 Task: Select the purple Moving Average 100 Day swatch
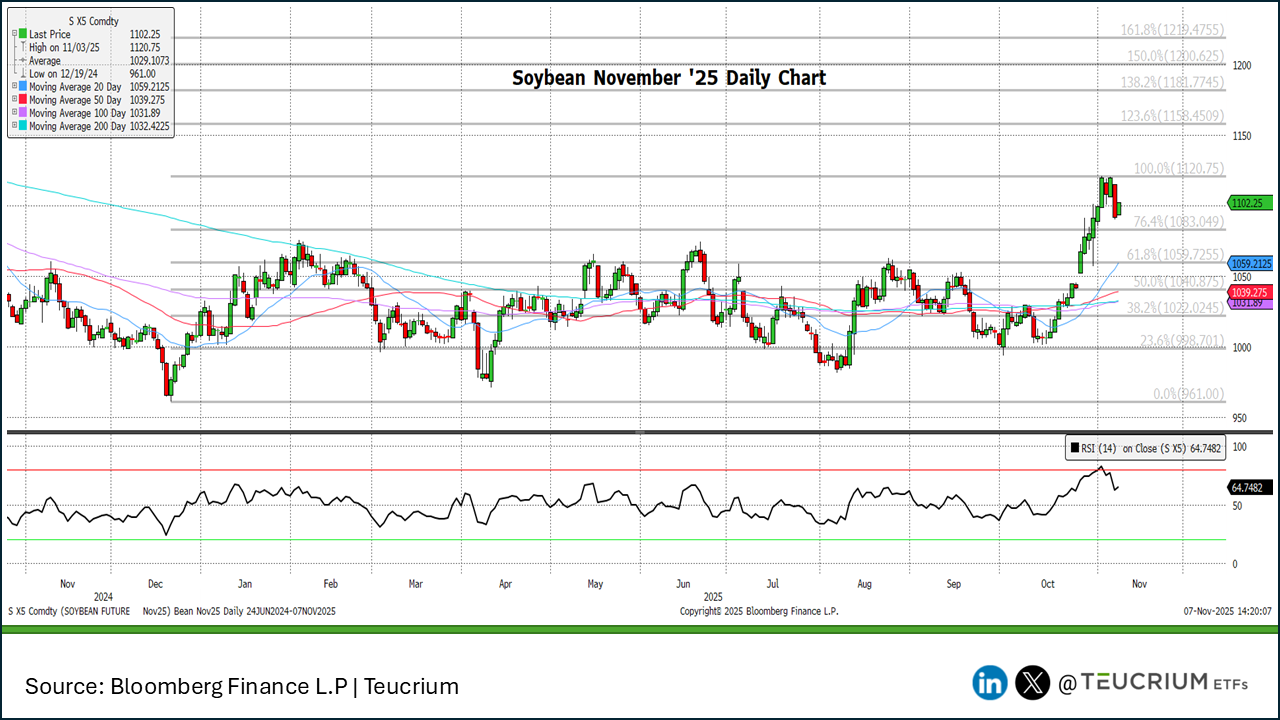(22, 112)
